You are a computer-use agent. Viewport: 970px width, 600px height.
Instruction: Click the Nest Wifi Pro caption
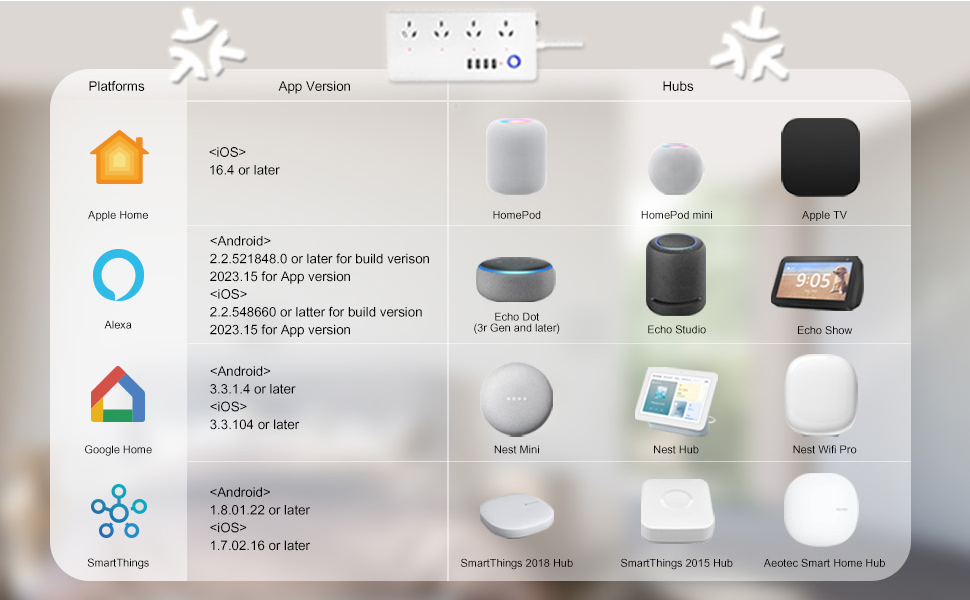(x=825, y=449)
